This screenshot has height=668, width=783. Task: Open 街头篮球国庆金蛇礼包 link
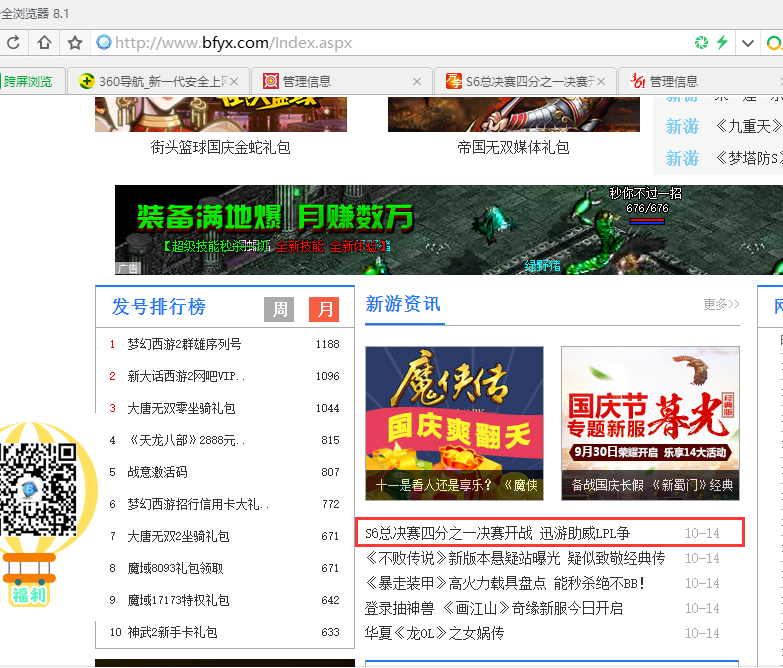click(220, 147)
